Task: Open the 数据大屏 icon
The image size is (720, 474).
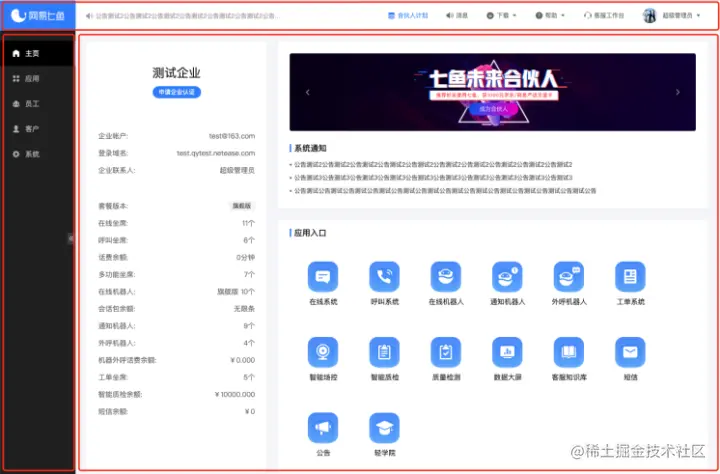Action: 507,352
